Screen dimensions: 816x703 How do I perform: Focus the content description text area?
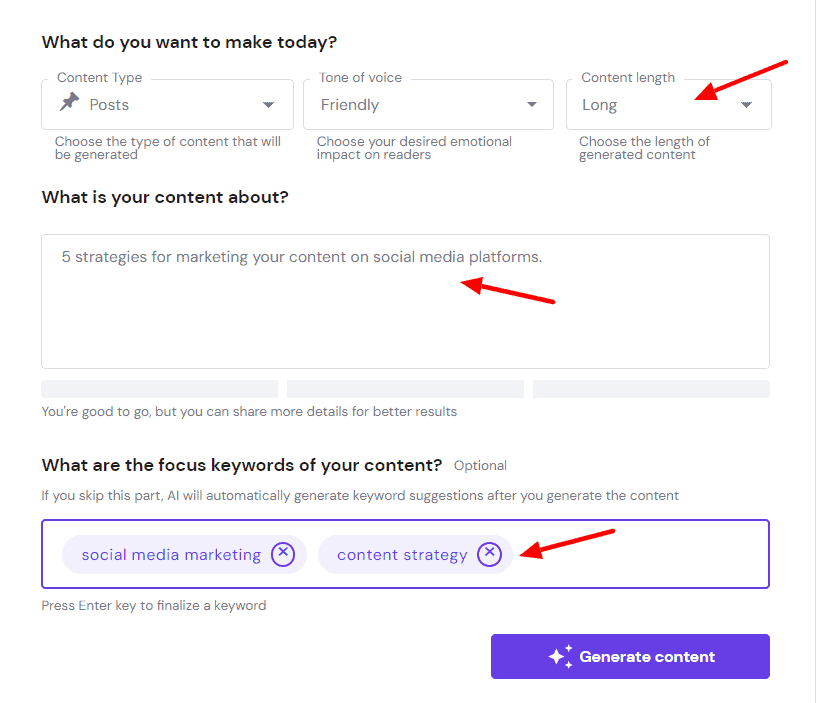[x=405, y=310]
